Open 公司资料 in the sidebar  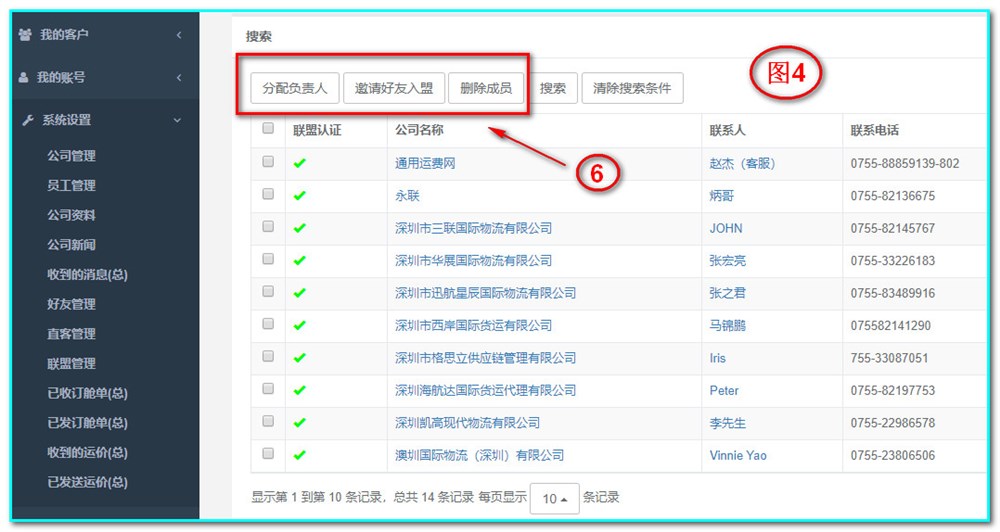[71, 215]
